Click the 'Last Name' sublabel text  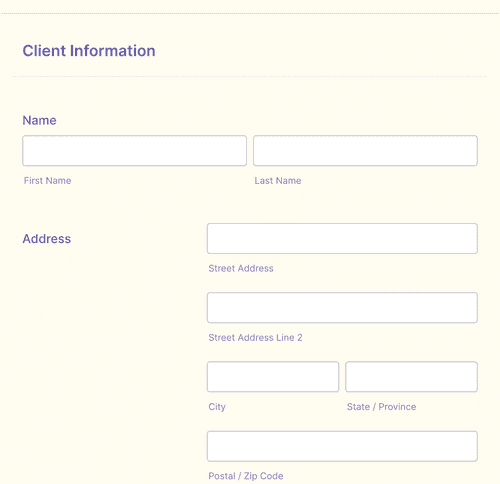point(278,181)
